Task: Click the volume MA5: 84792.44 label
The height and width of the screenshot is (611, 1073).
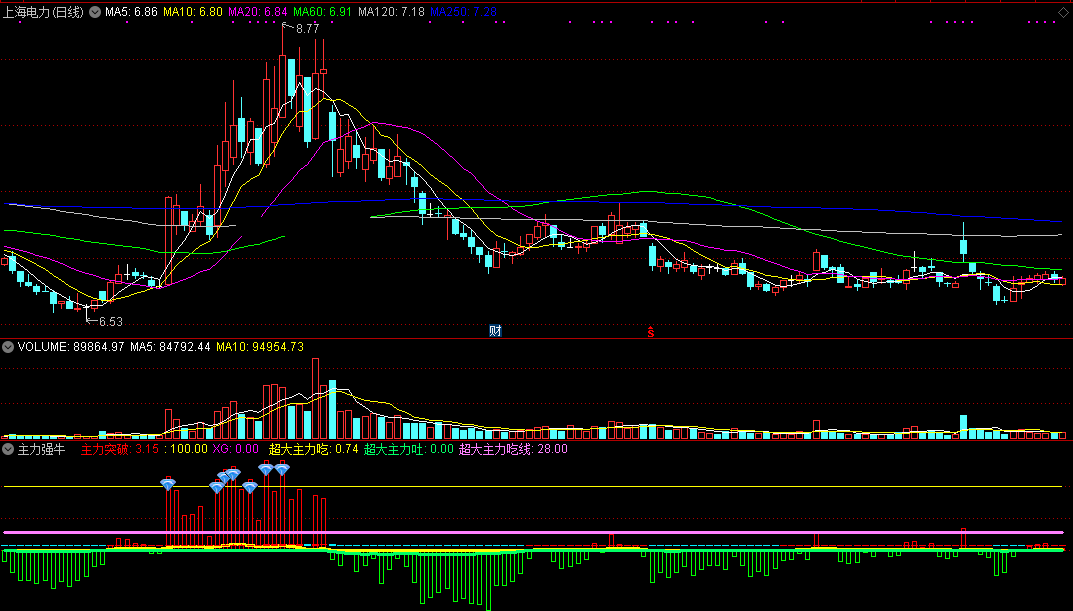Action: 170,347
